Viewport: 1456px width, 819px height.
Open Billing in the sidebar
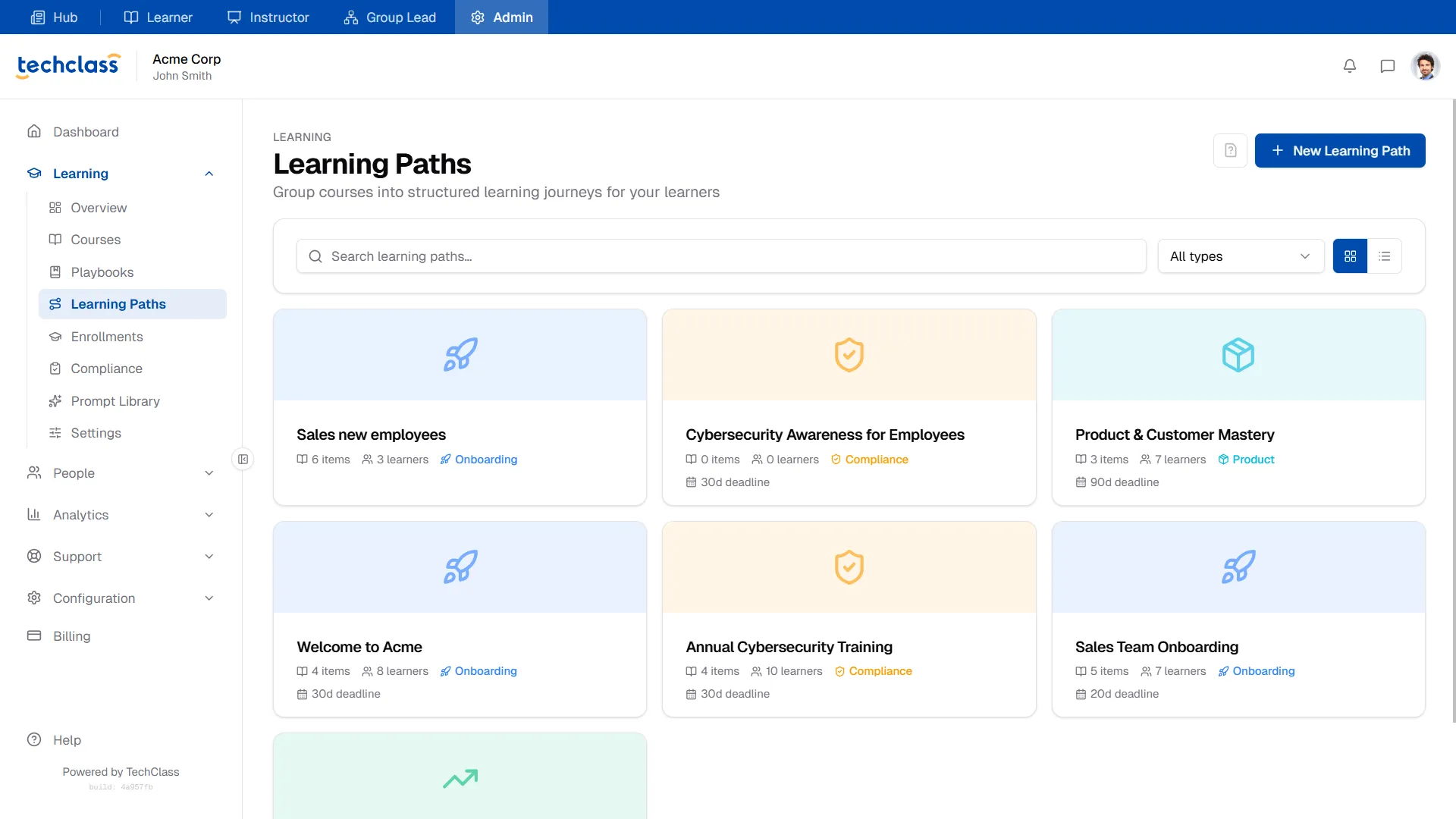tap(121, 636)
